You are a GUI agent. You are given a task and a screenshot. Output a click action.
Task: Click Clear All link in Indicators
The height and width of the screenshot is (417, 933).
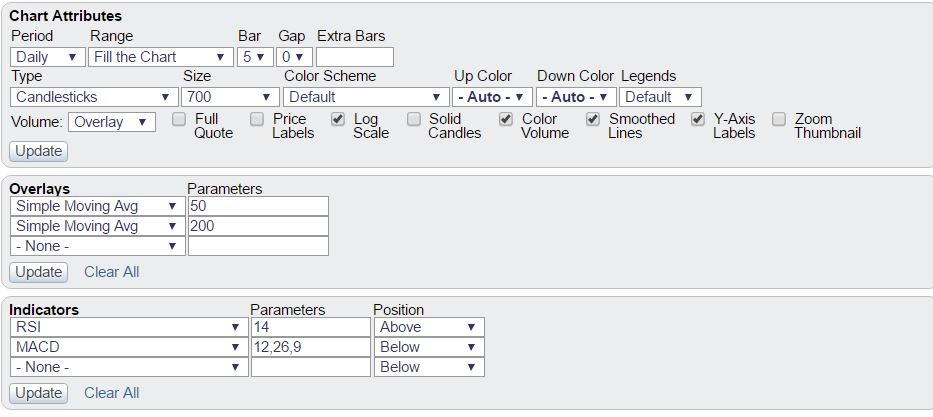click(111, 393)
